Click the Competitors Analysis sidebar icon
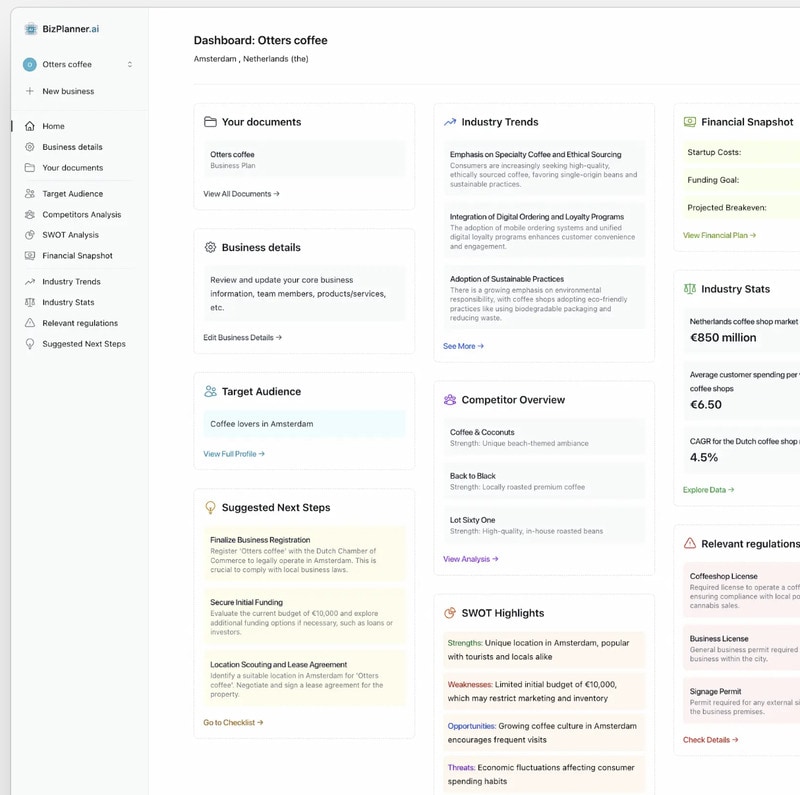The height and width of the screenshot is (795, 800). pyautogui.click(x=30, y=214)
